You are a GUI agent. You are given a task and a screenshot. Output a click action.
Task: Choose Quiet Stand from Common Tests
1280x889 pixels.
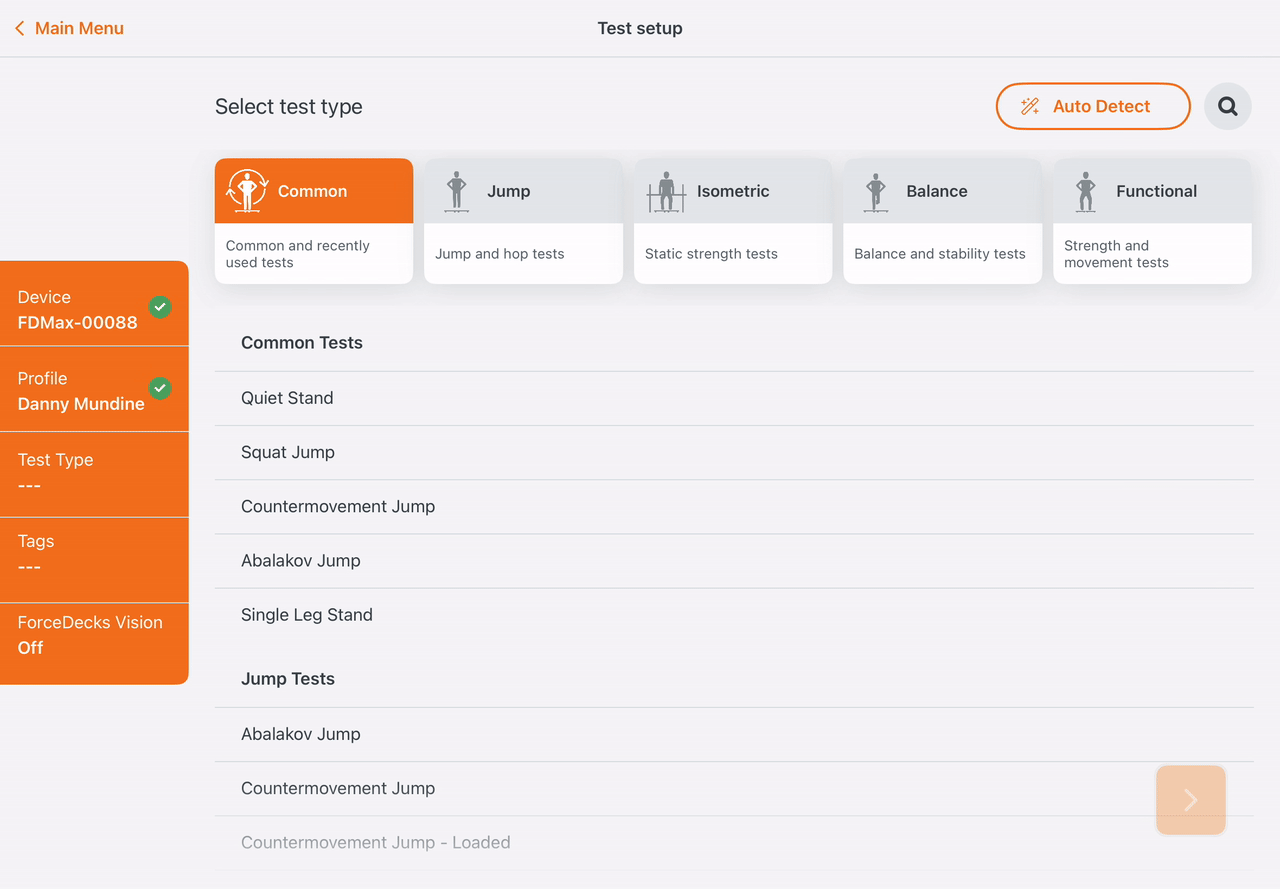734,398
